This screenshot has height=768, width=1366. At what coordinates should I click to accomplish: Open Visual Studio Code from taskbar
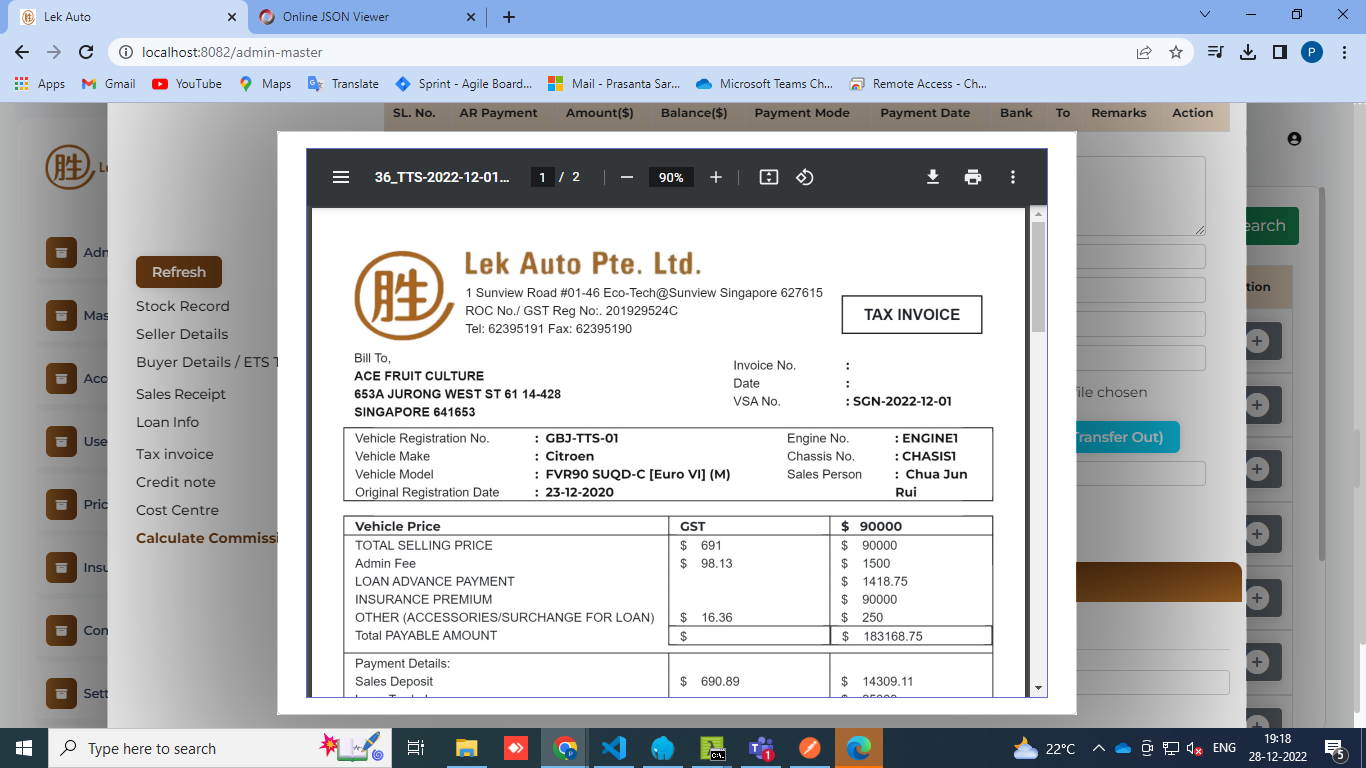[x=614, y=748]
